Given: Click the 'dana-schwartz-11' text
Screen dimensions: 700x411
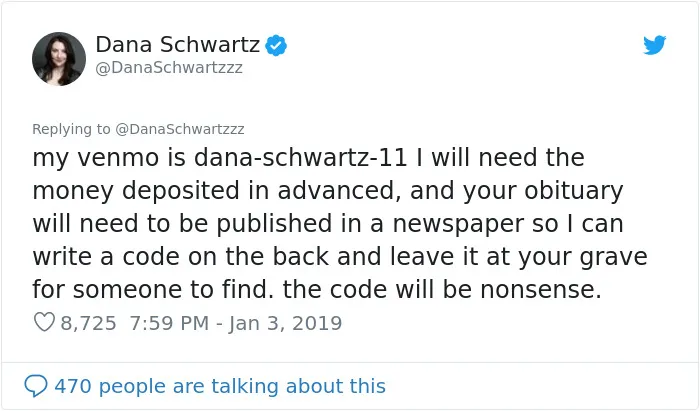Looking at the screenshot, I should tap(300, 158).
